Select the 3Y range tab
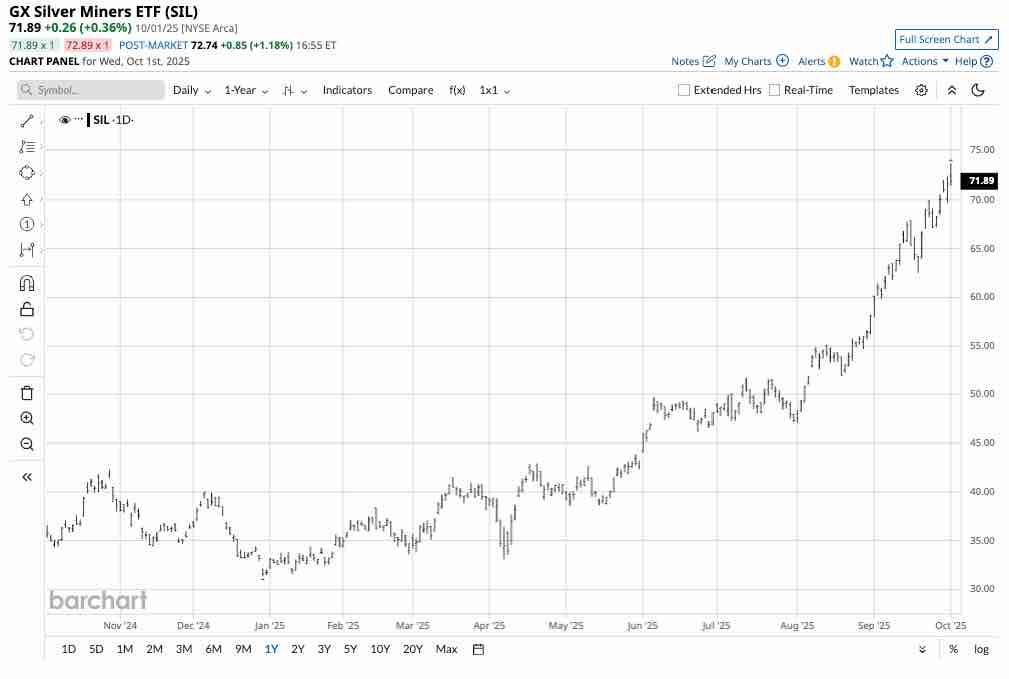The height and width of the screenshot is (679, 1009). tap(324, 649)
